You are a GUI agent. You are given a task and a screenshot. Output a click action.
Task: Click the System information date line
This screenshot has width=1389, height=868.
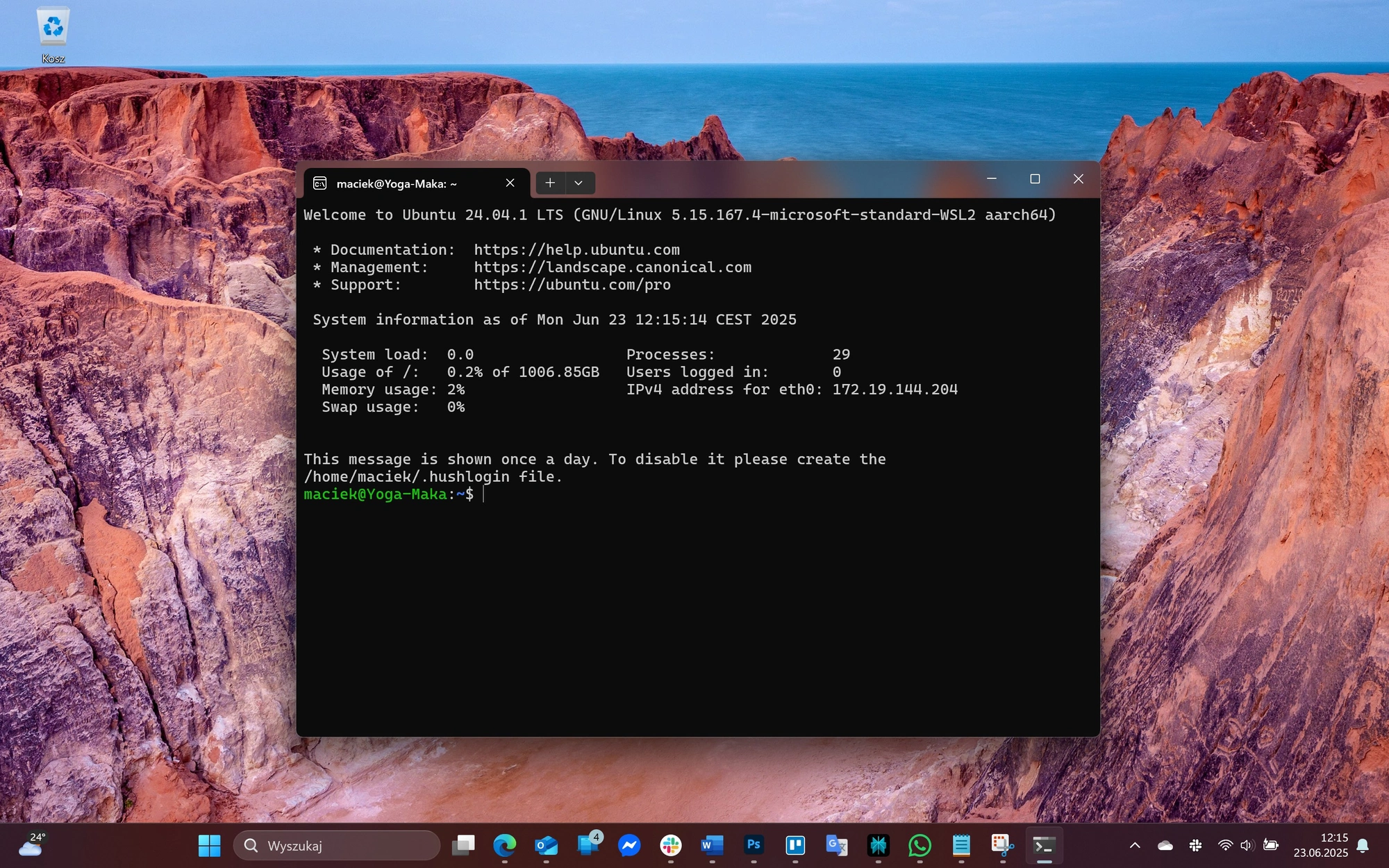[554, 319]
